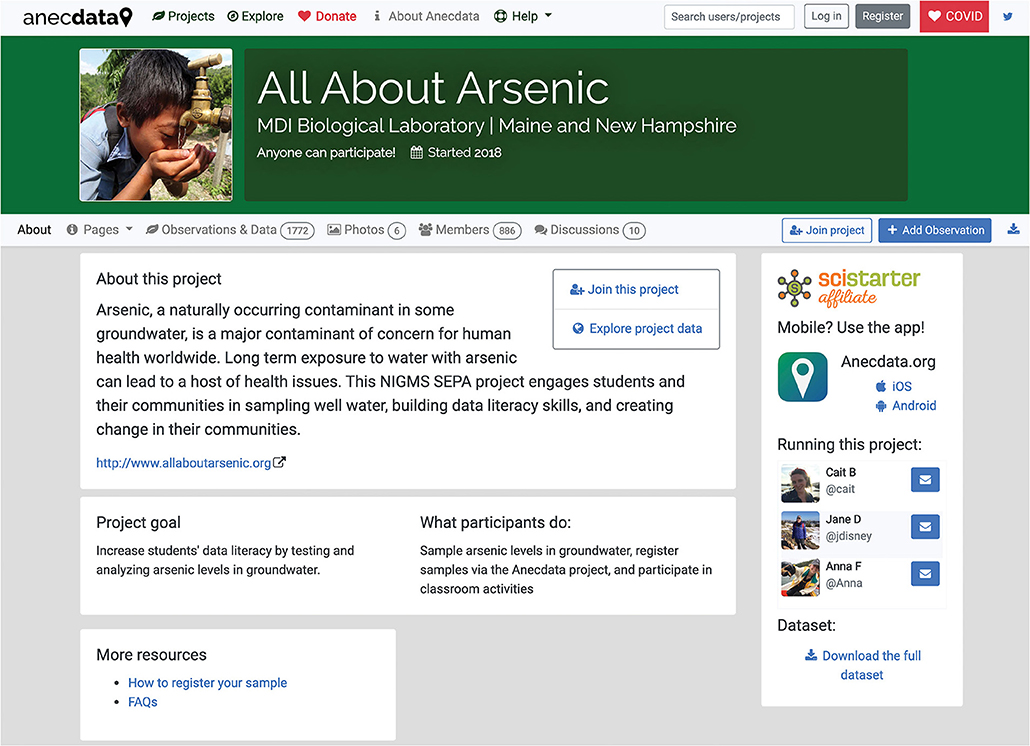The width and height of the screenshot is (1030, 746).
Task: Click the Anecdata app map-pin icon
Action: click(803, 377)
